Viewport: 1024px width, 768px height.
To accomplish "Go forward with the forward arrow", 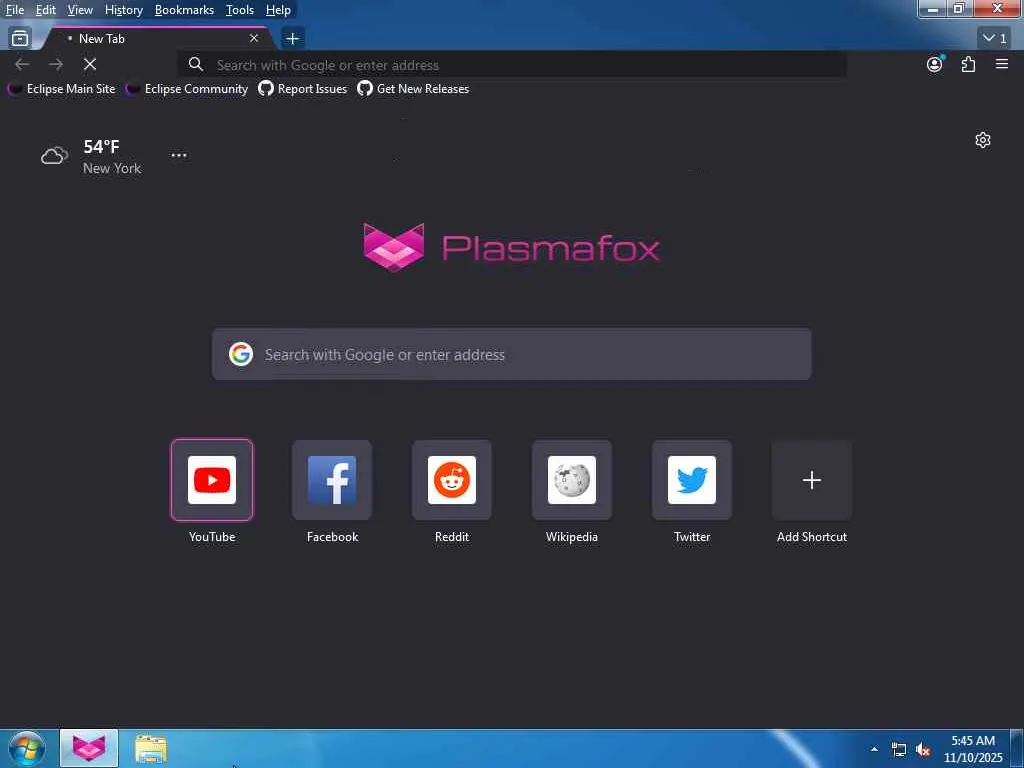I will tap(56, 64).
